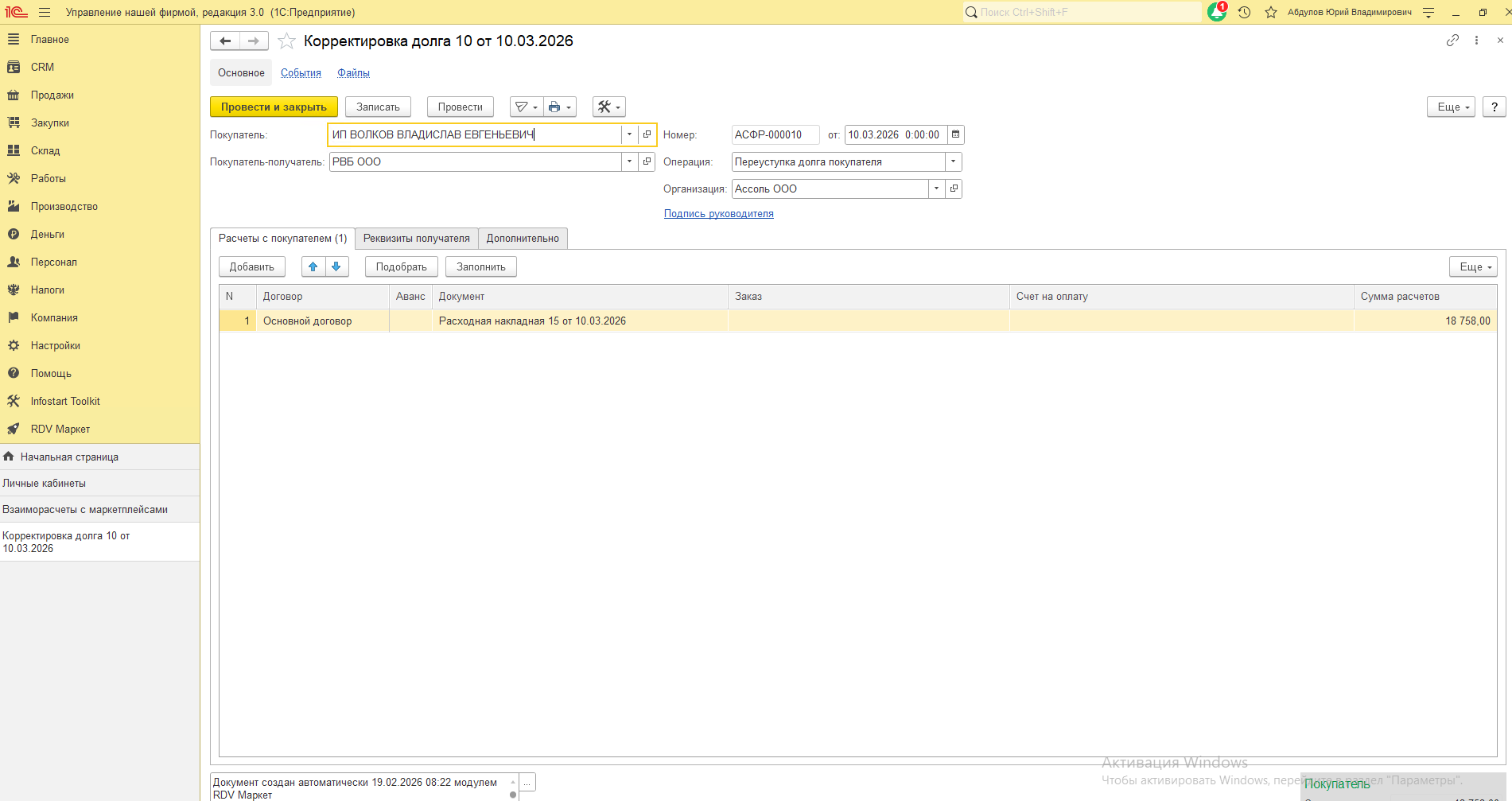1512x801 pixels.
Task: Select the Расчеты с покупателем tab
Action: coord(282,238)
